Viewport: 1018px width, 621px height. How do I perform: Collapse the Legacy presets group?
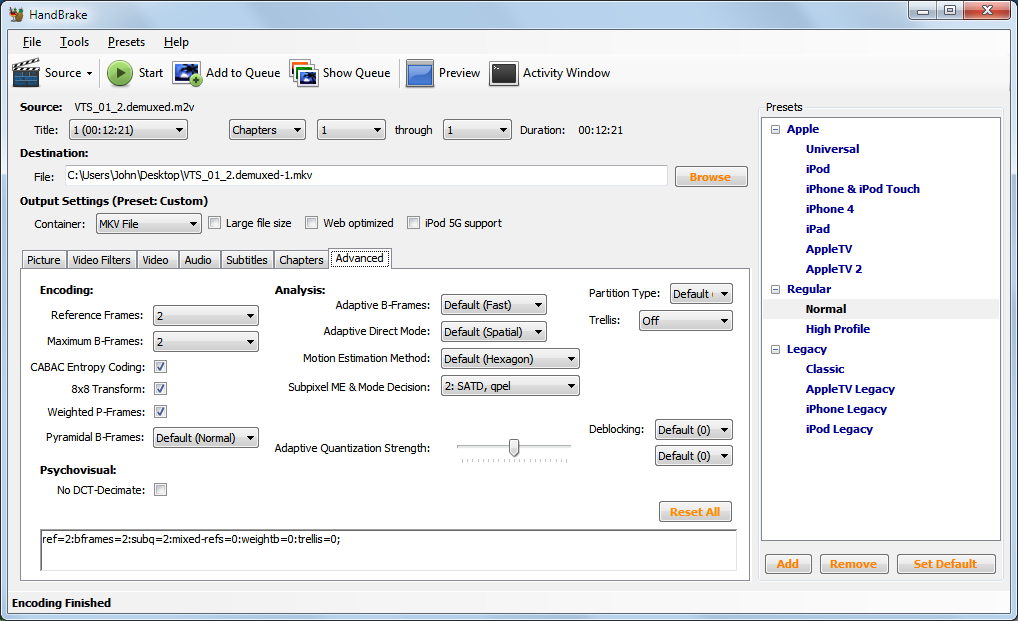(x=775, y=349)
